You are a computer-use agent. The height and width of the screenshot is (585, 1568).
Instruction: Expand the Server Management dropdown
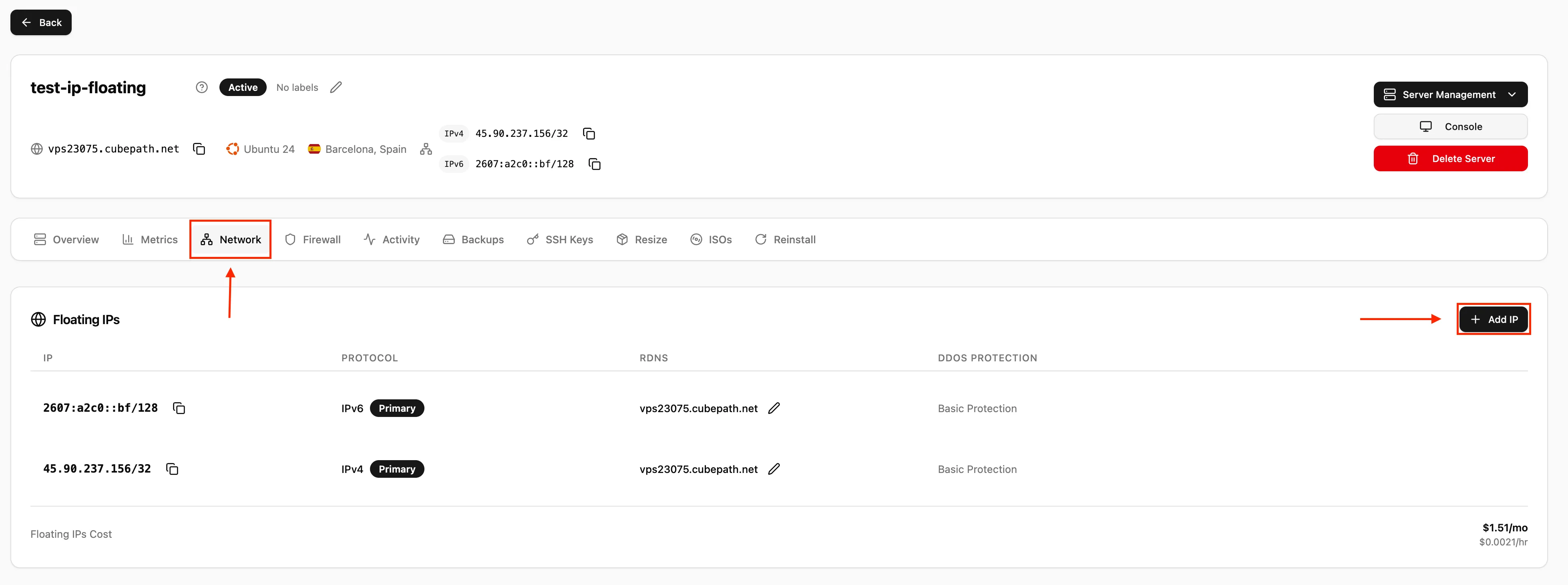point(1450,94)
